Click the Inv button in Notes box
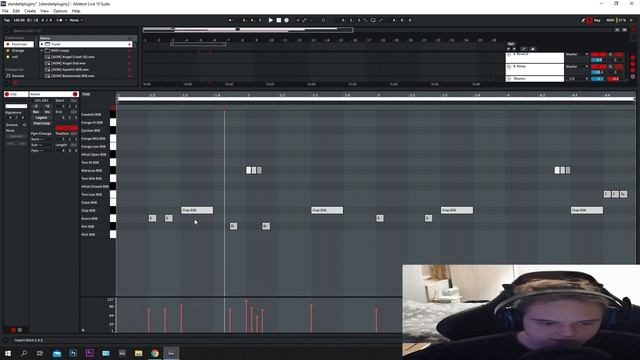This screenshot has width=640, height=360. [x=47, y=112]
